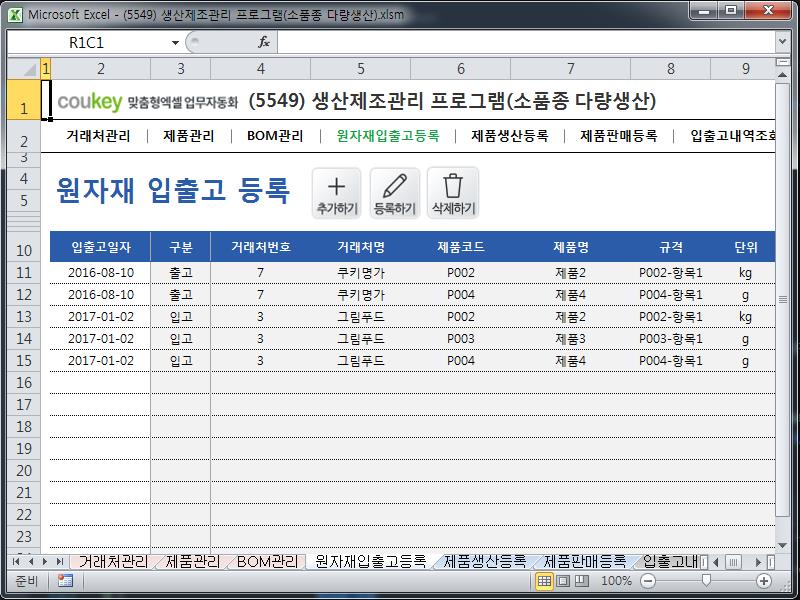Viewport: 800px width, 600px height.
Task: Open 거래처관리 navigation menu item
Action: coord(98,136)
